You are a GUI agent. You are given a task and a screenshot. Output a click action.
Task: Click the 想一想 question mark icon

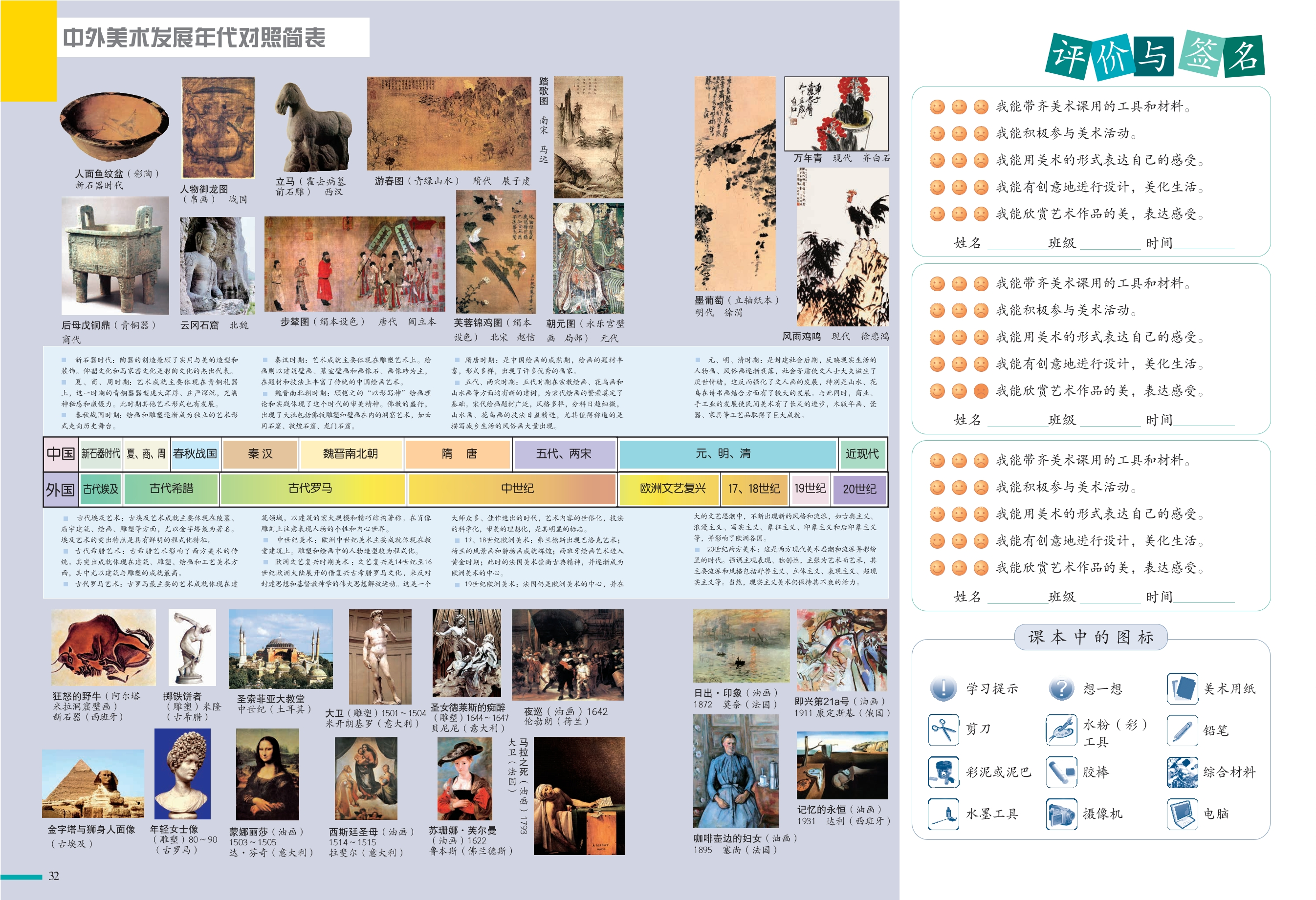(x=1061, y=688)
